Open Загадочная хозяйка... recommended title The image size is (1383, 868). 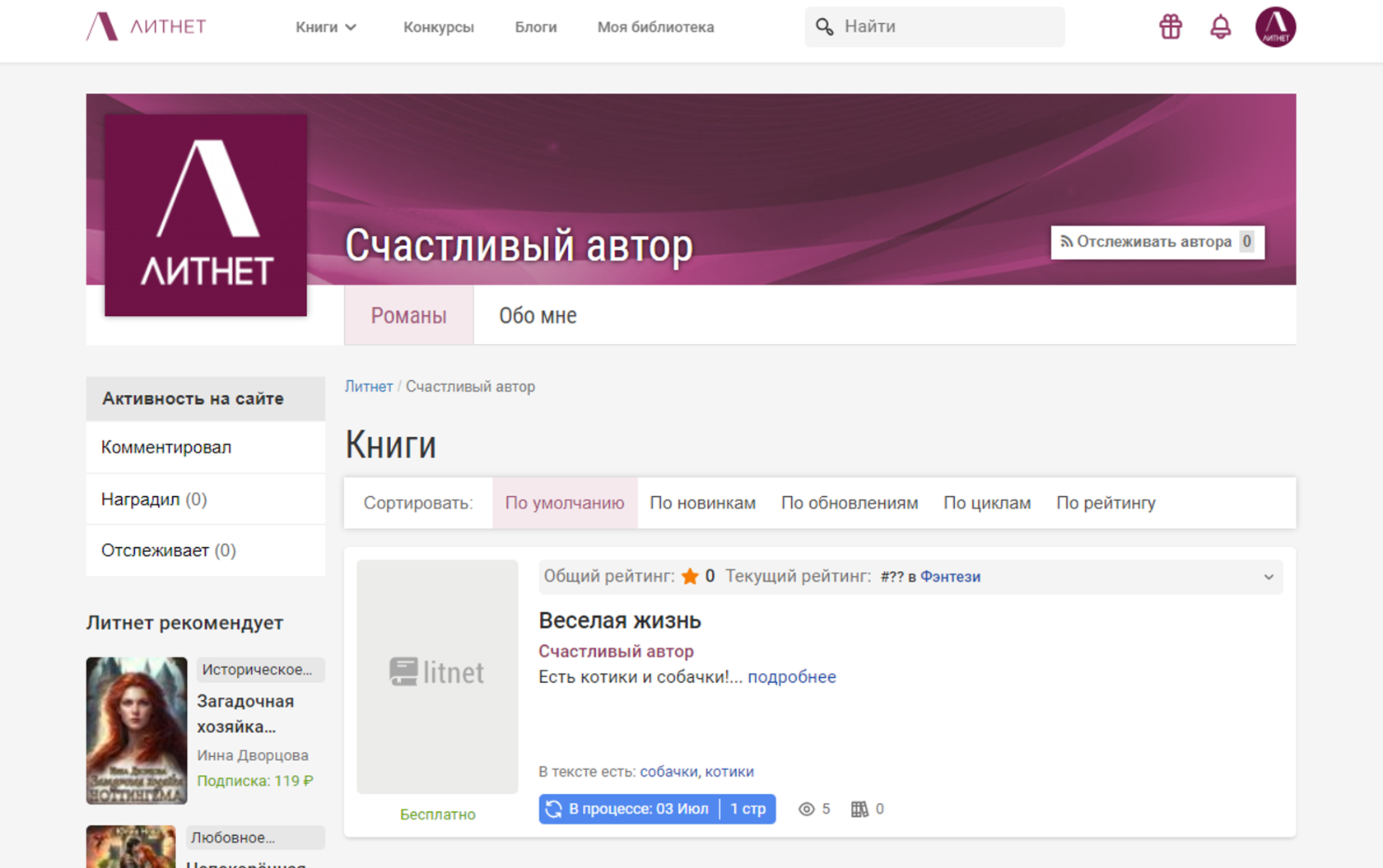(x=245, y=714)
